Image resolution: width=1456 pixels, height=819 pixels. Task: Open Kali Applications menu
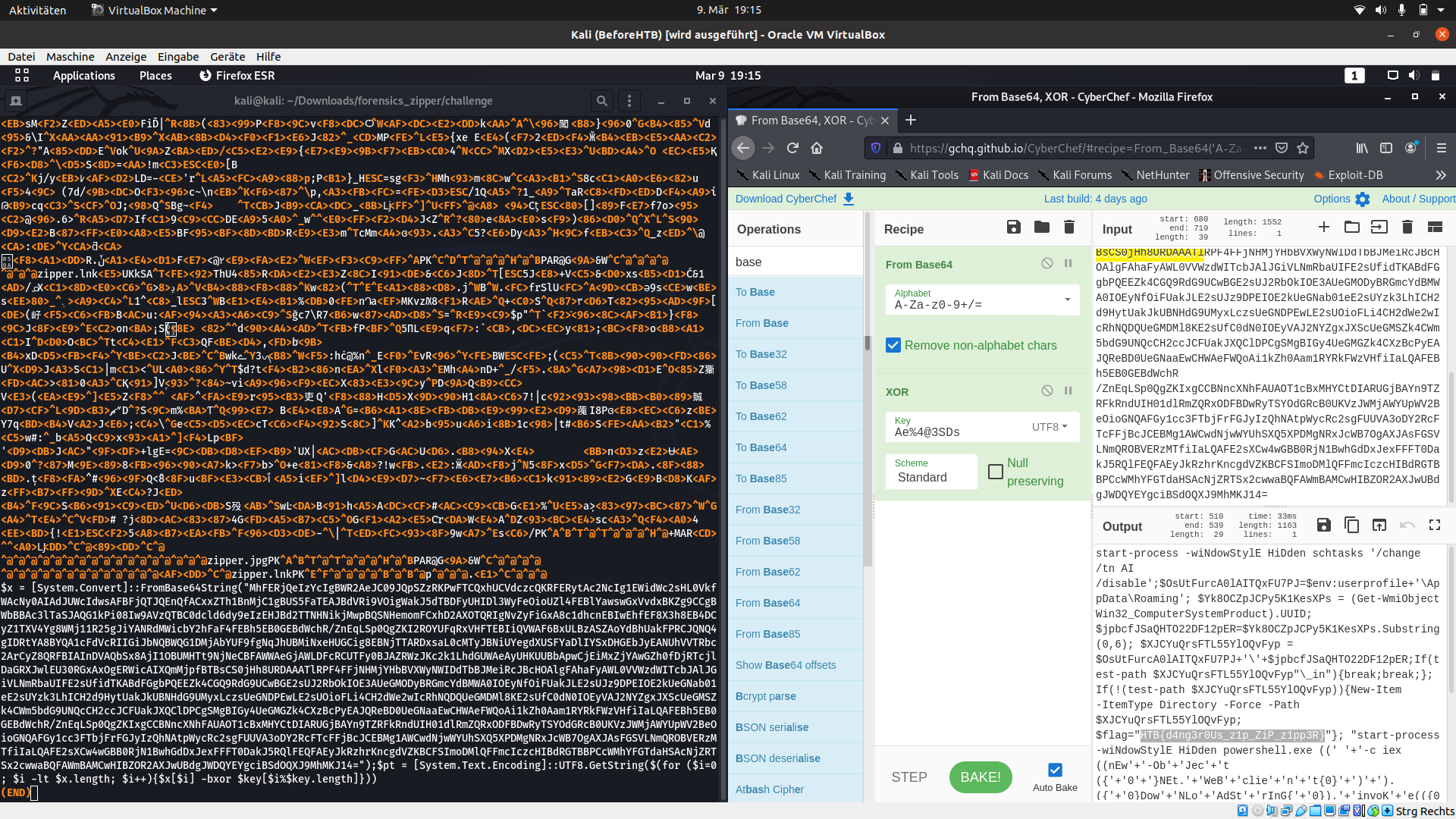[x=84, y=76]
